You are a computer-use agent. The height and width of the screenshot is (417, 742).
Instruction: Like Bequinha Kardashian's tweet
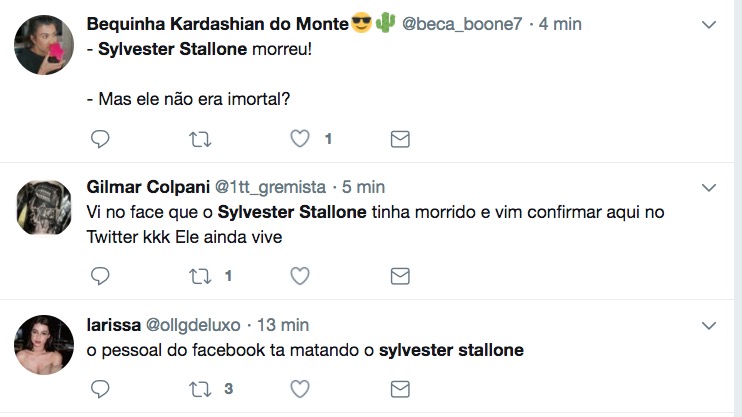point(300,139)
